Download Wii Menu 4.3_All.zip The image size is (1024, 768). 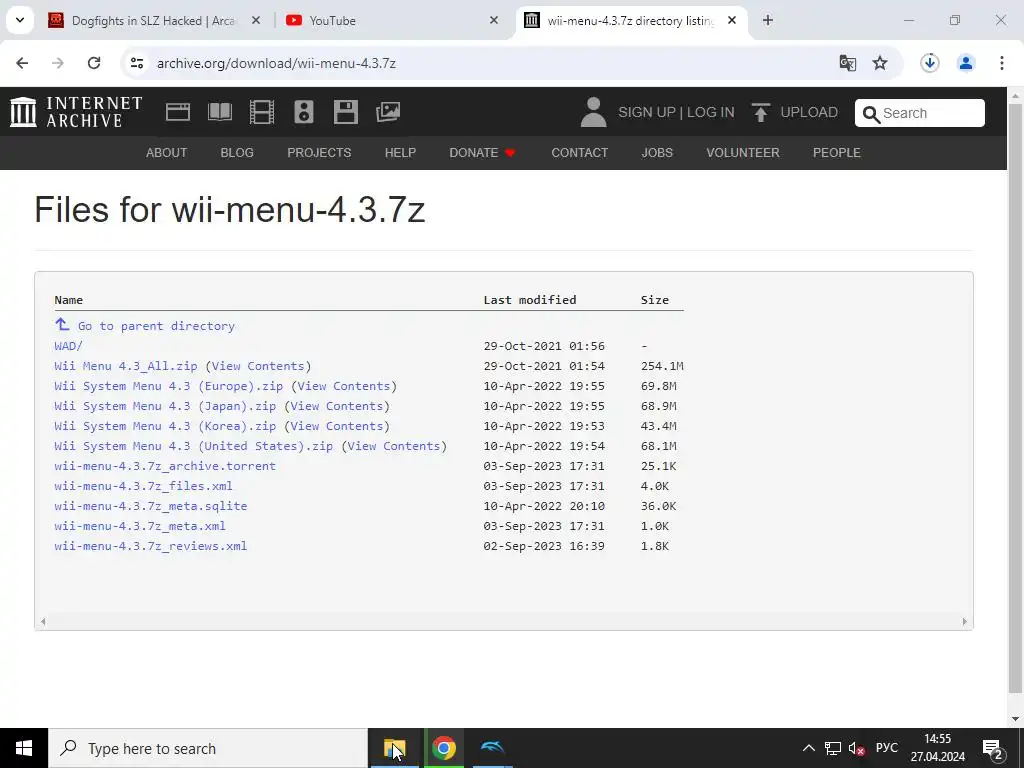(125, 366)
